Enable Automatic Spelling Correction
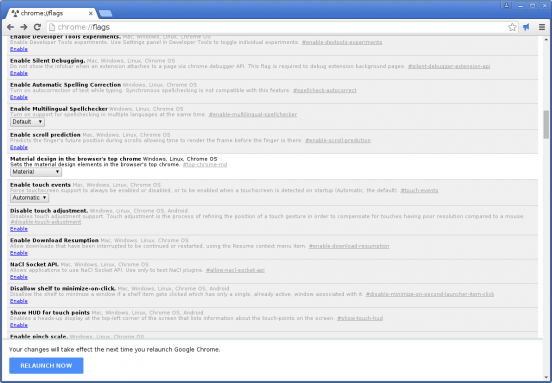 19,97
